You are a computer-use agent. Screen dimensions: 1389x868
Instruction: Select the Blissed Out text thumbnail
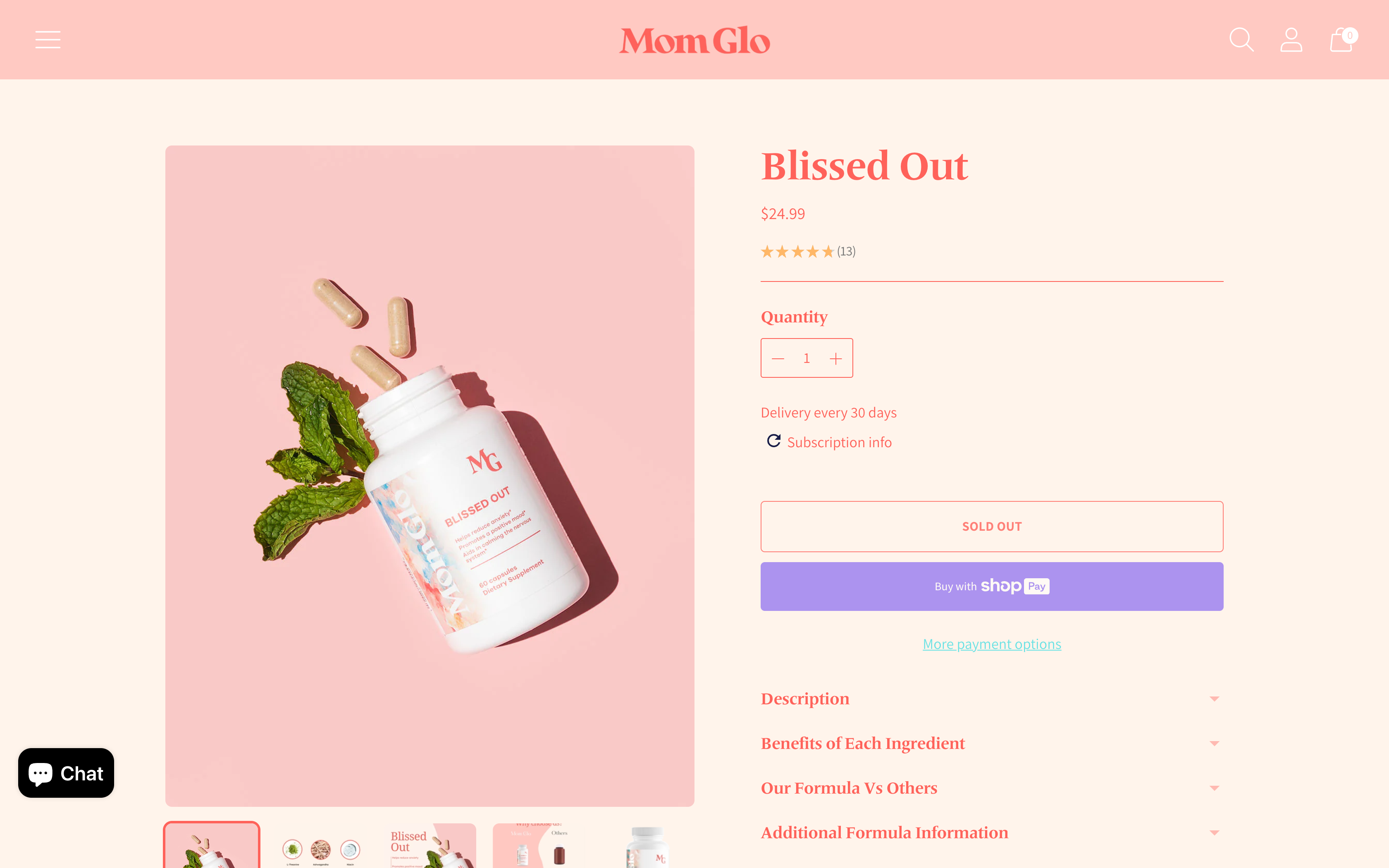[430, 846]
